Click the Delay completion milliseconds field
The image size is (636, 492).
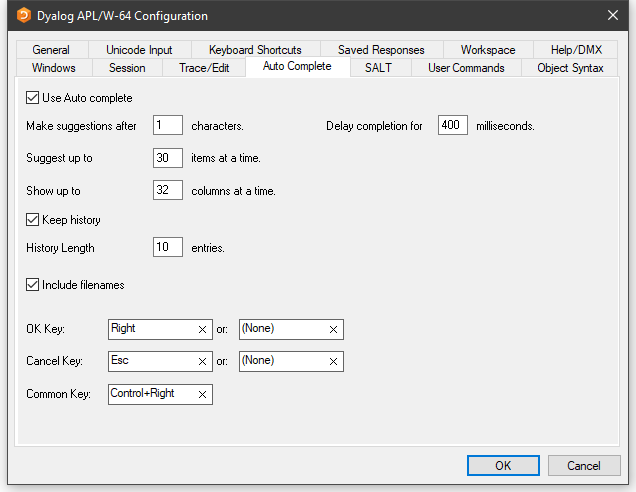[x=452, y=126]
